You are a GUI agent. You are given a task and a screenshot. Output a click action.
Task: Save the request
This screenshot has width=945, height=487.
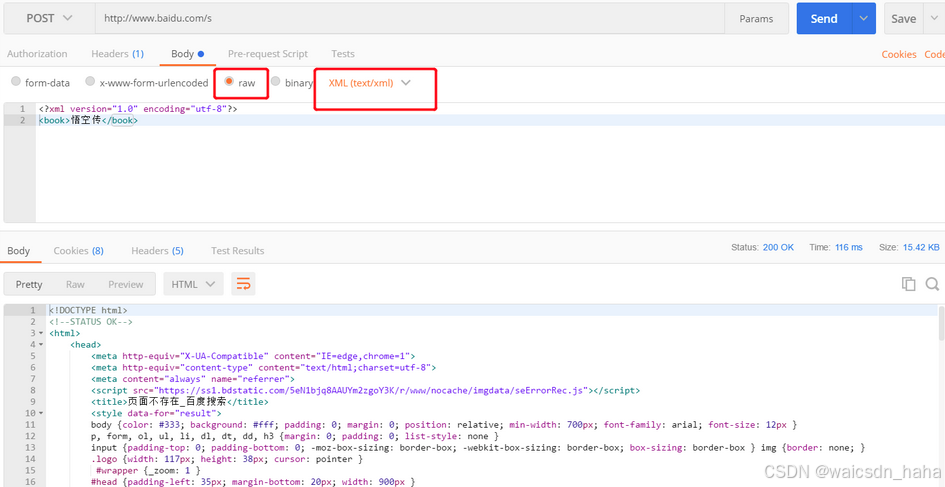[903, 19]
